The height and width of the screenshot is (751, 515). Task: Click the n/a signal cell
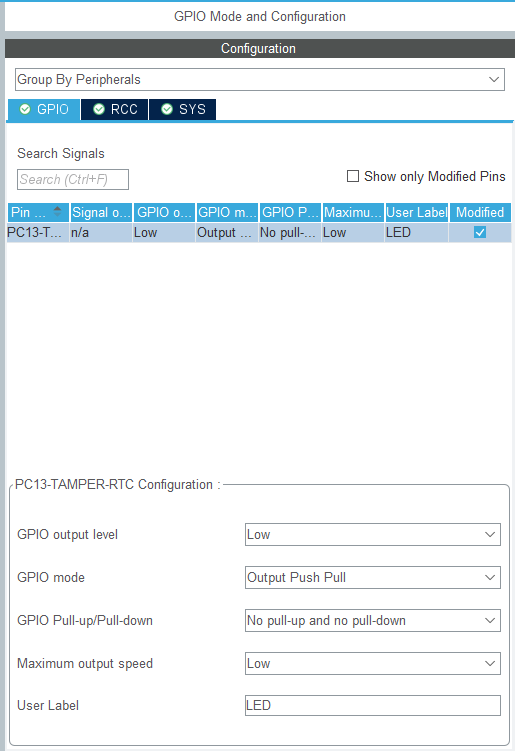(x=101, y=233)
